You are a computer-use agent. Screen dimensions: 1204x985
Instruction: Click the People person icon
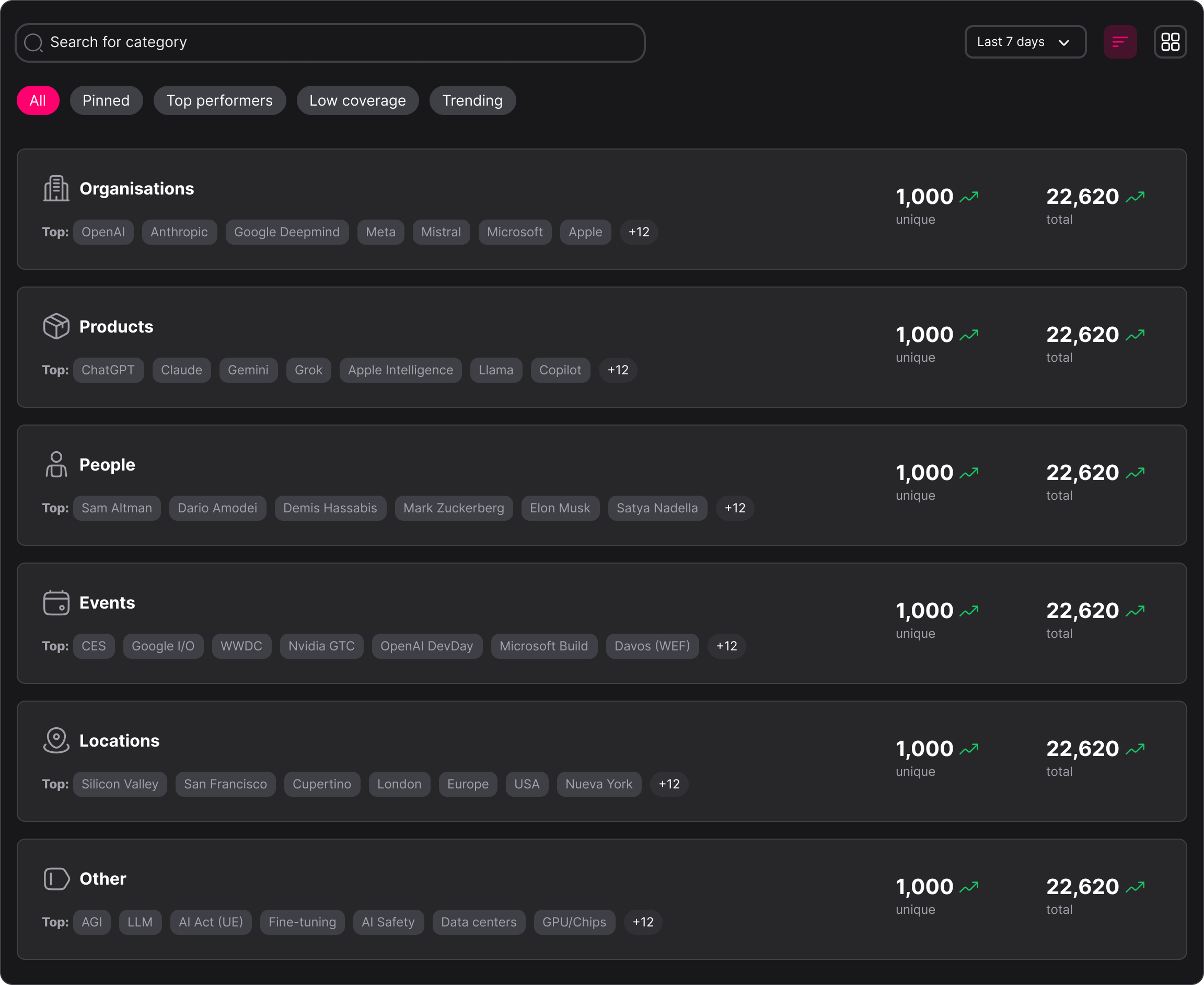56,464
